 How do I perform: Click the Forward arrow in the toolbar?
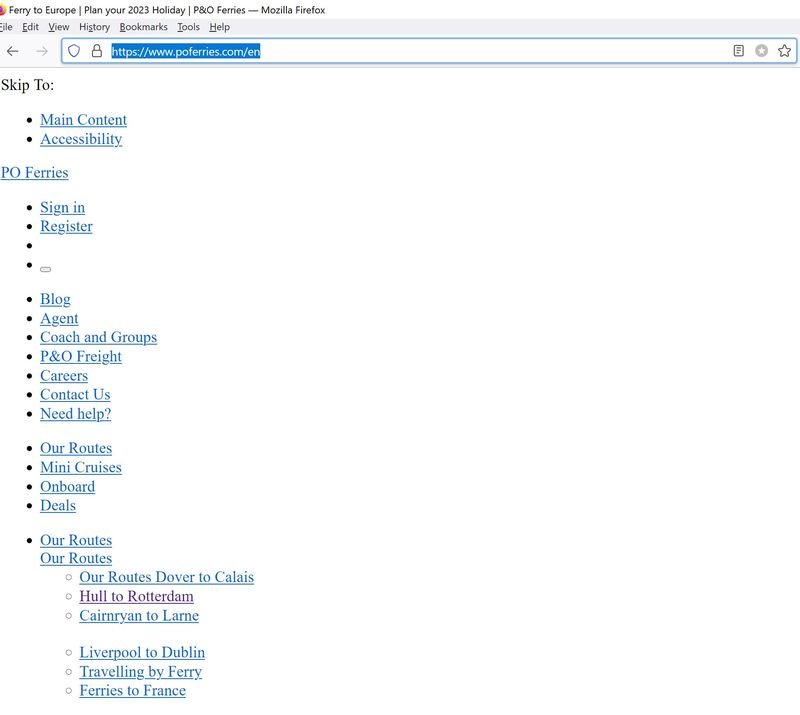42,51
